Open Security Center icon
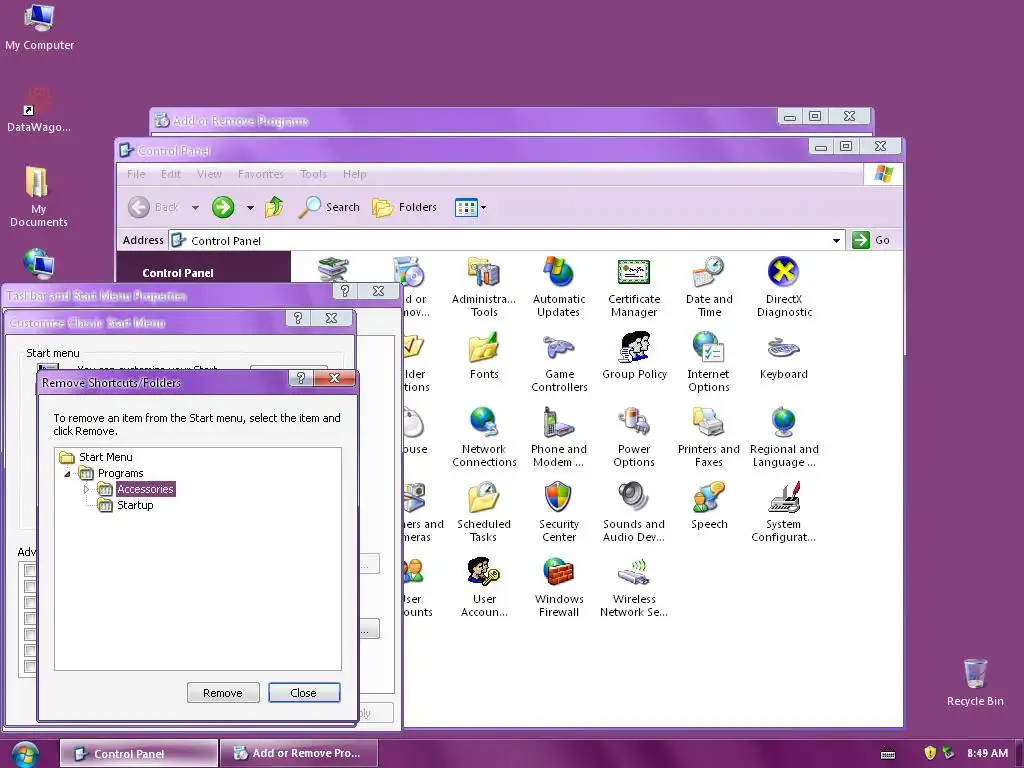1024x768 pixels. (559, 513)
